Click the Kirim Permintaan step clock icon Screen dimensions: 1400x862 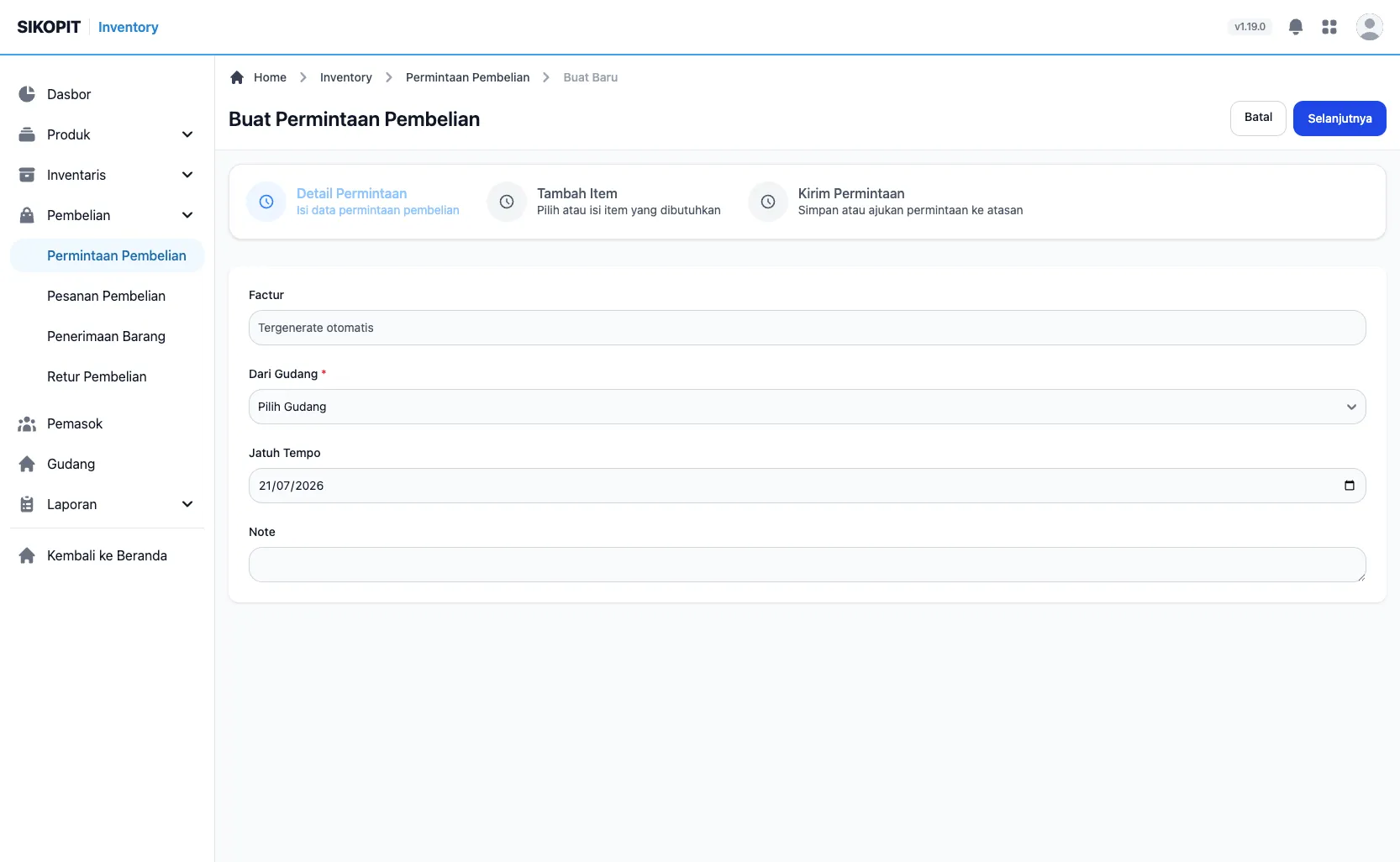768,202
